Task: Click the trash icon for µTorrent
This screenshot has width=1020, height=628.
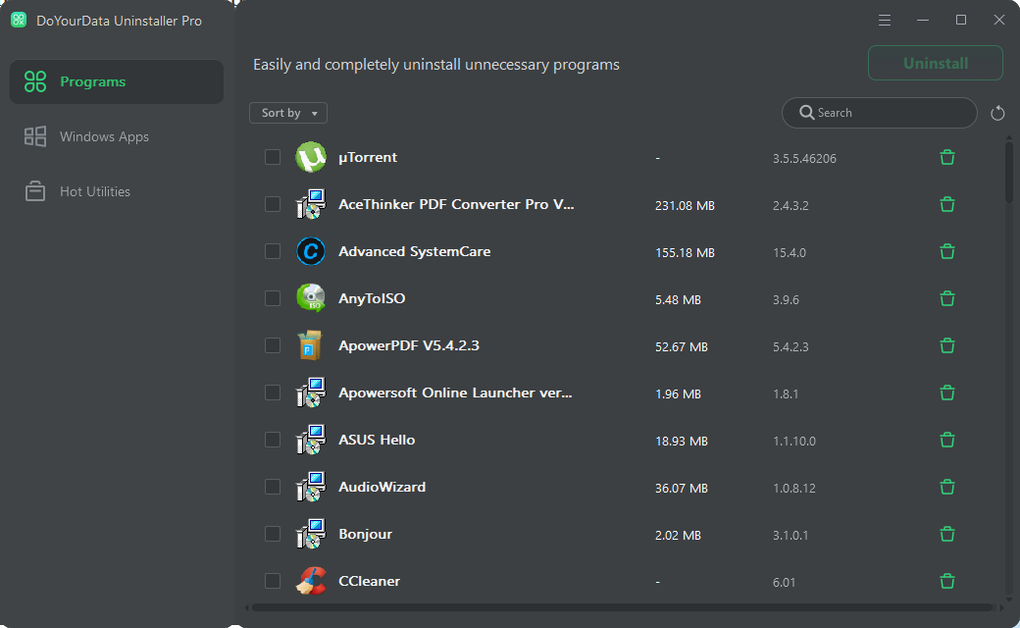Action: point(947,157)
